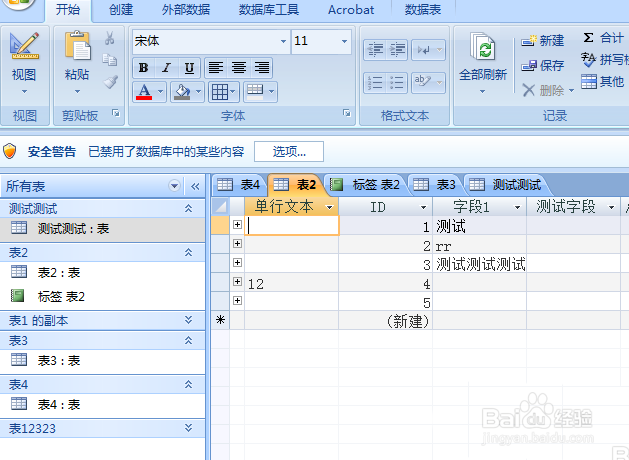Open gridlines dropdown arrow

pos(234,92)
